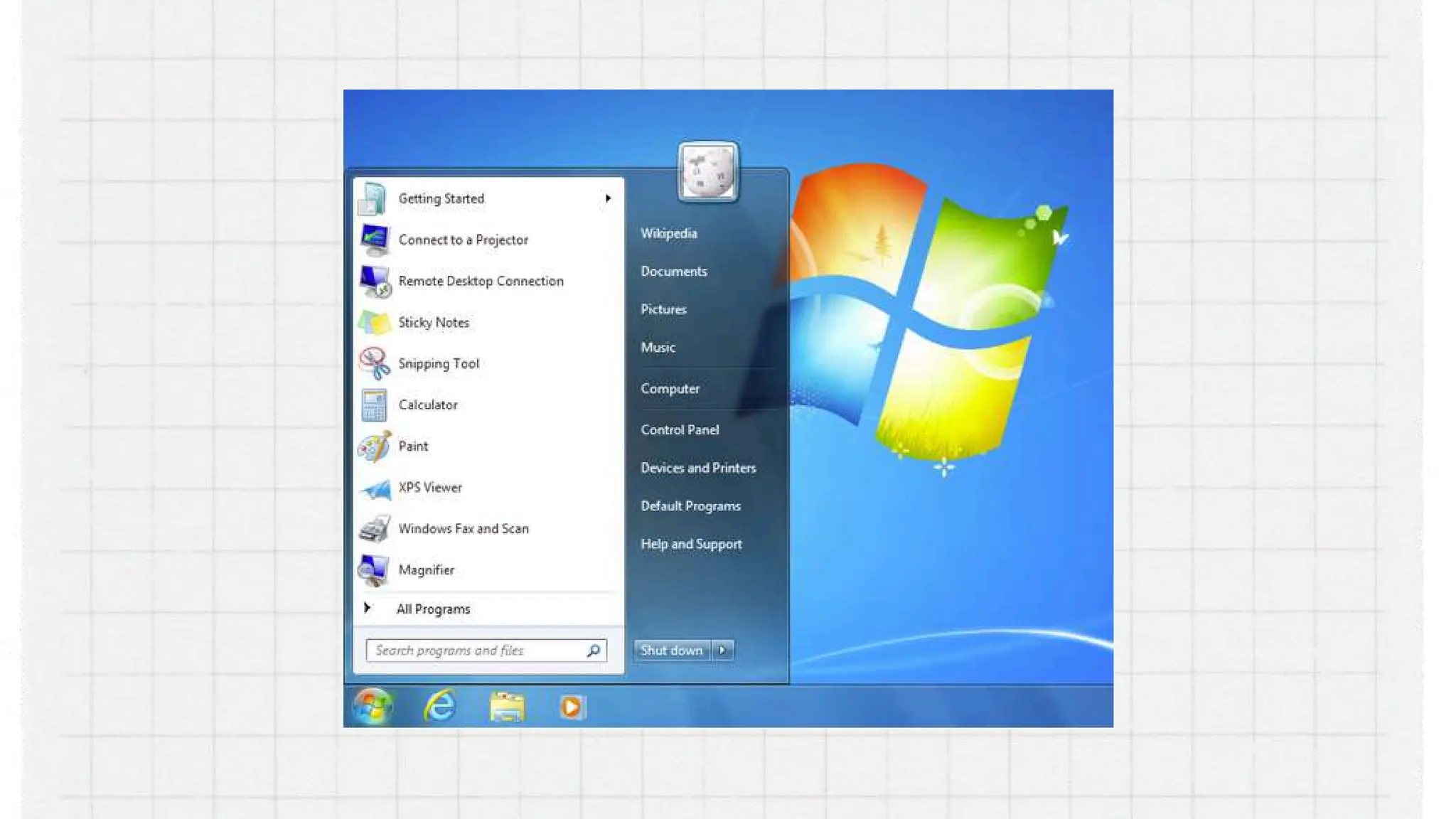Open Windows Media Player taskbar icon

pyautogui.click(x=572, y=707)
